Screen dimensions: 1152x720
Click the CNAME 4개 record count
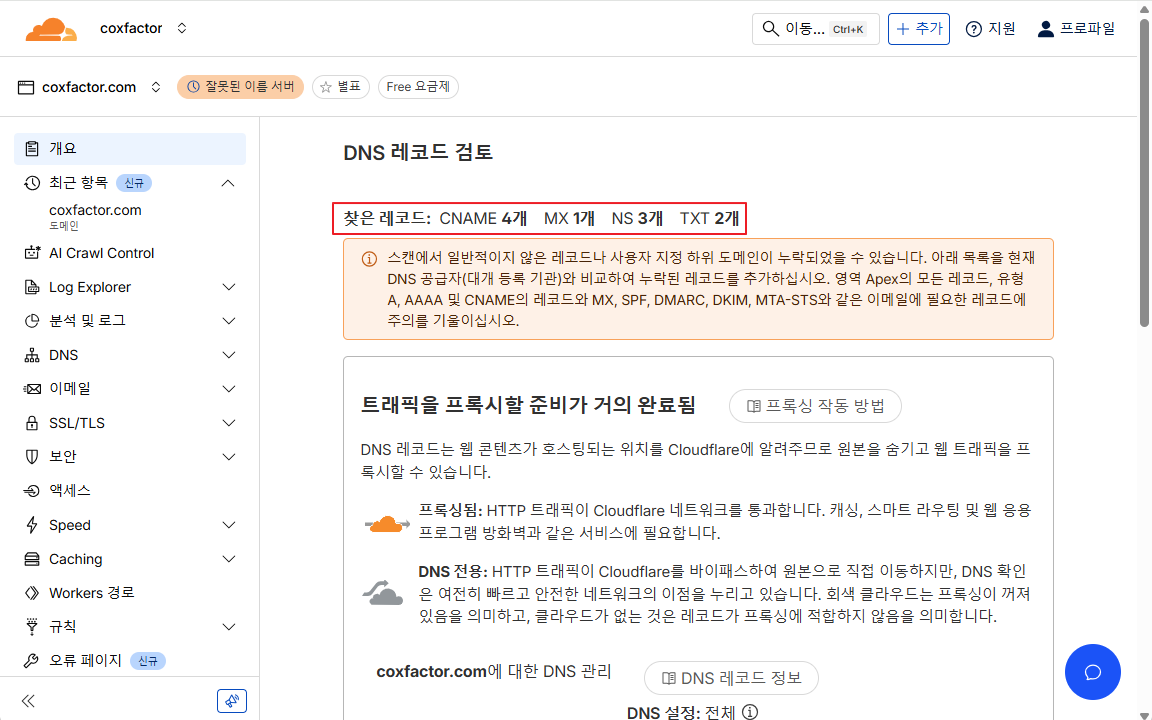tap(483, 218)
